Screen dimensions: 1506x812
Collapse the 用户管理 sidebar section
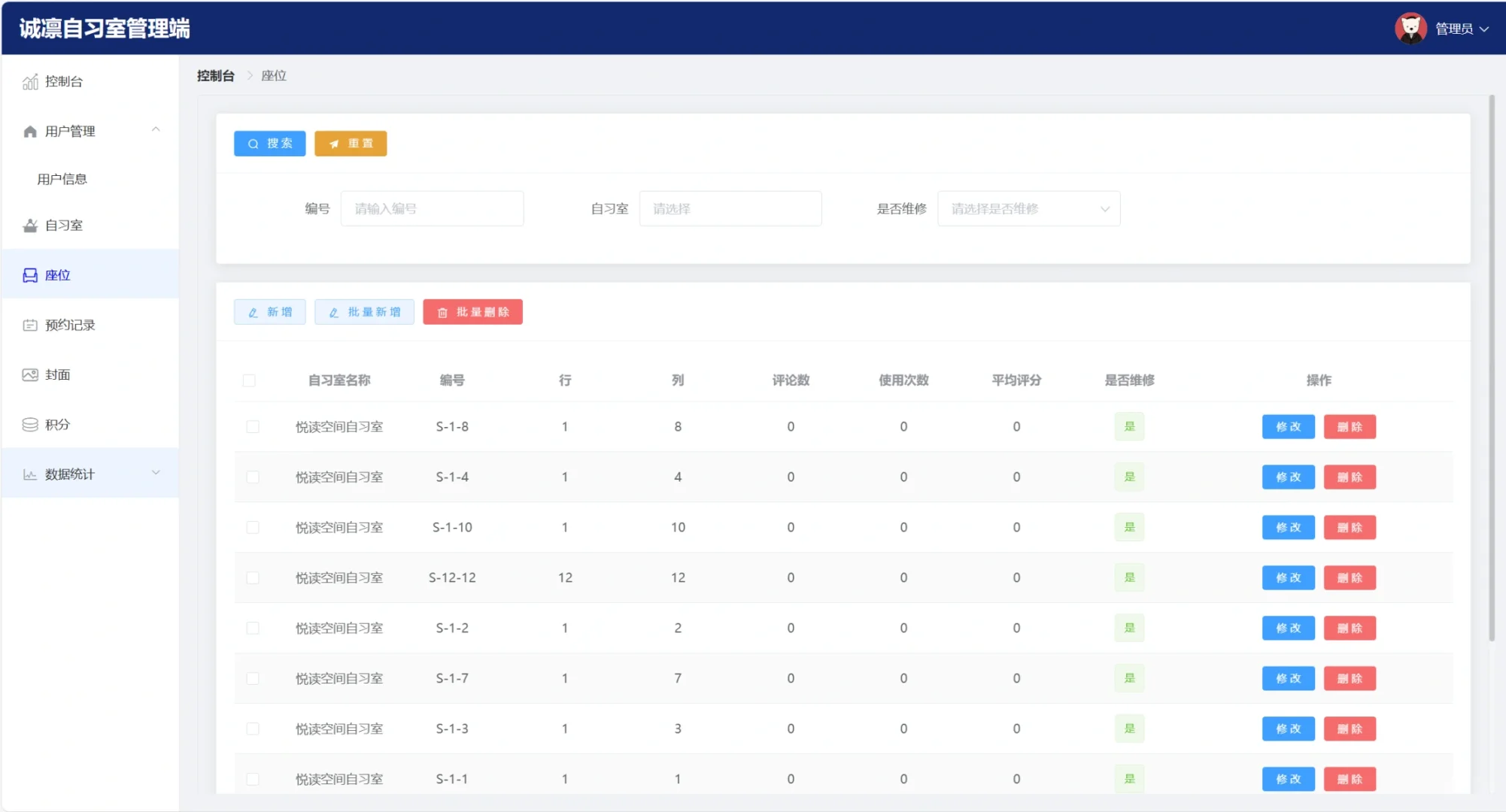[x=156, y=129]
